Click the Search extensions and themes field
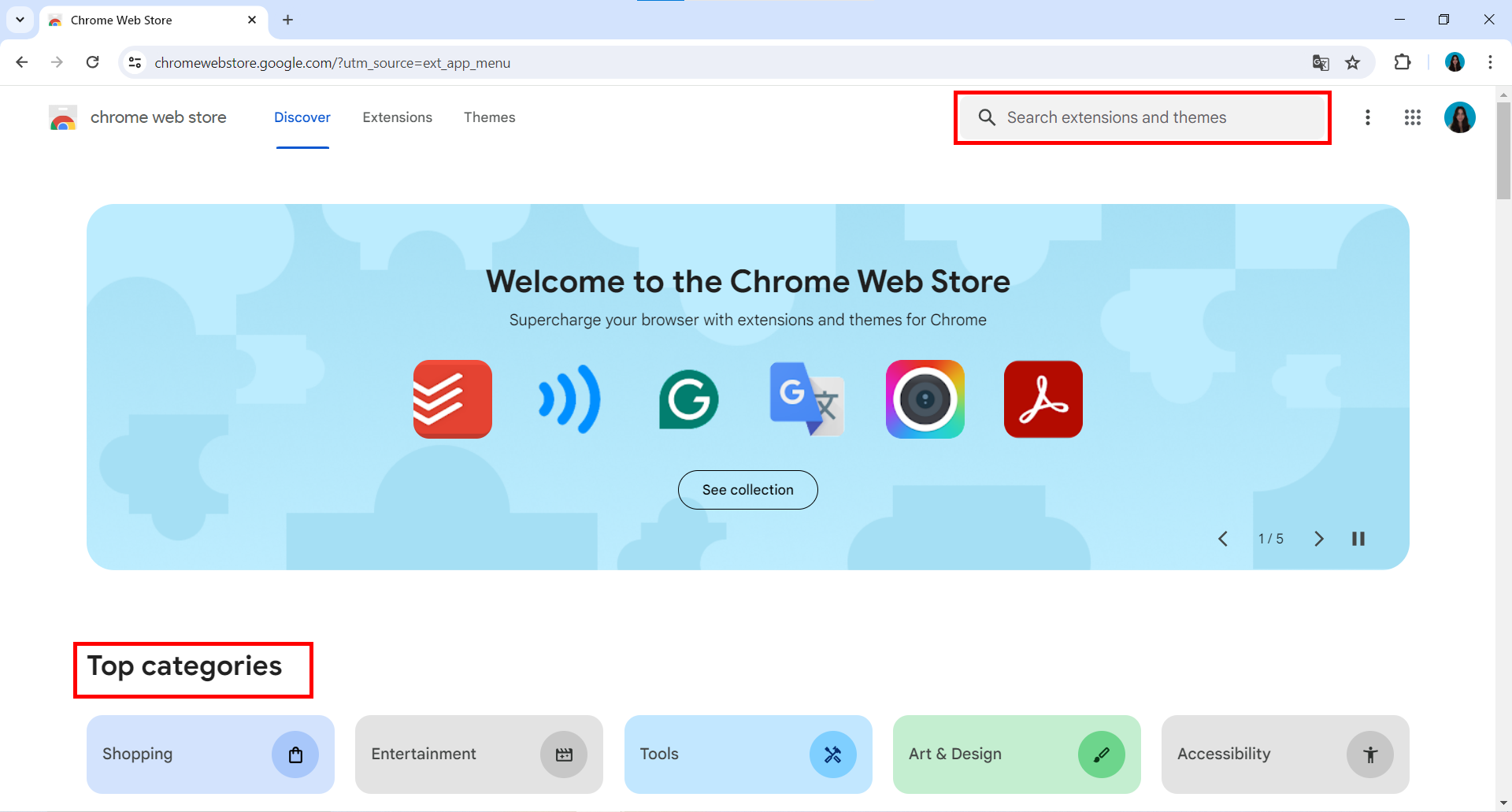This screenshot has width=1512, height=812. (x=1143, y=117)
